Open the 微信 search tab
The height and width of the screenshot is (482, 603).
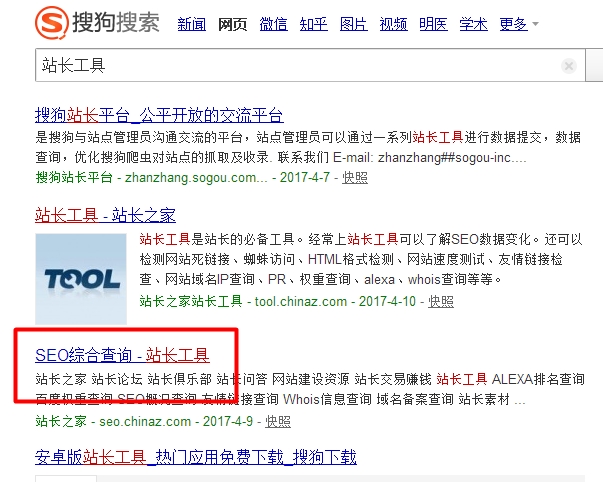(x=273, y=24)
